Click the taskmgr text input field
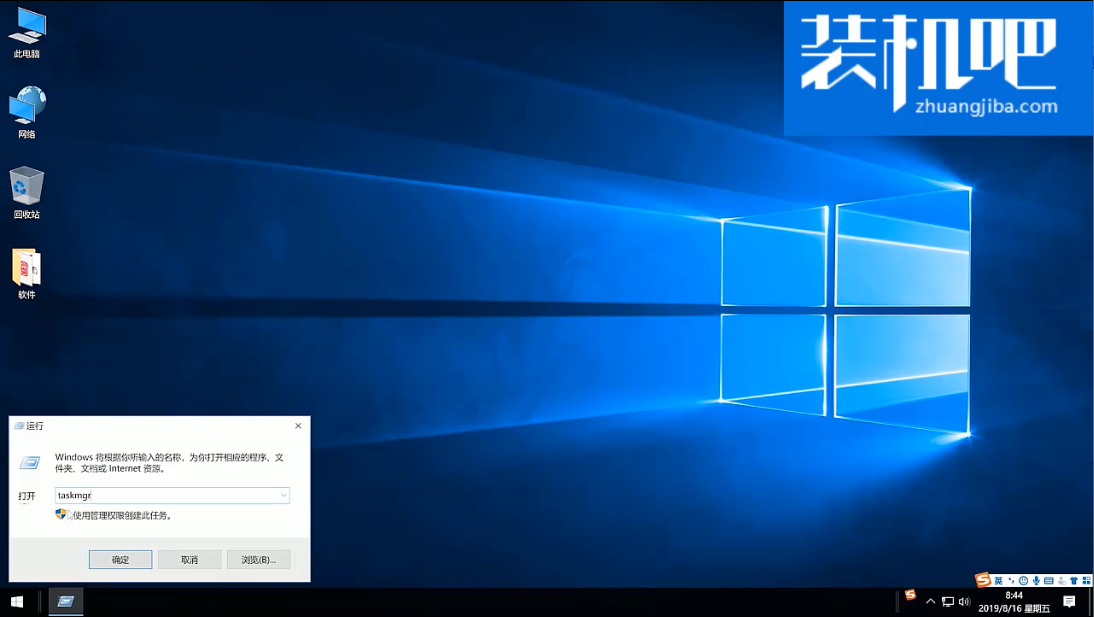Screen dimensions: 1094x617 [x=165, y=496]
